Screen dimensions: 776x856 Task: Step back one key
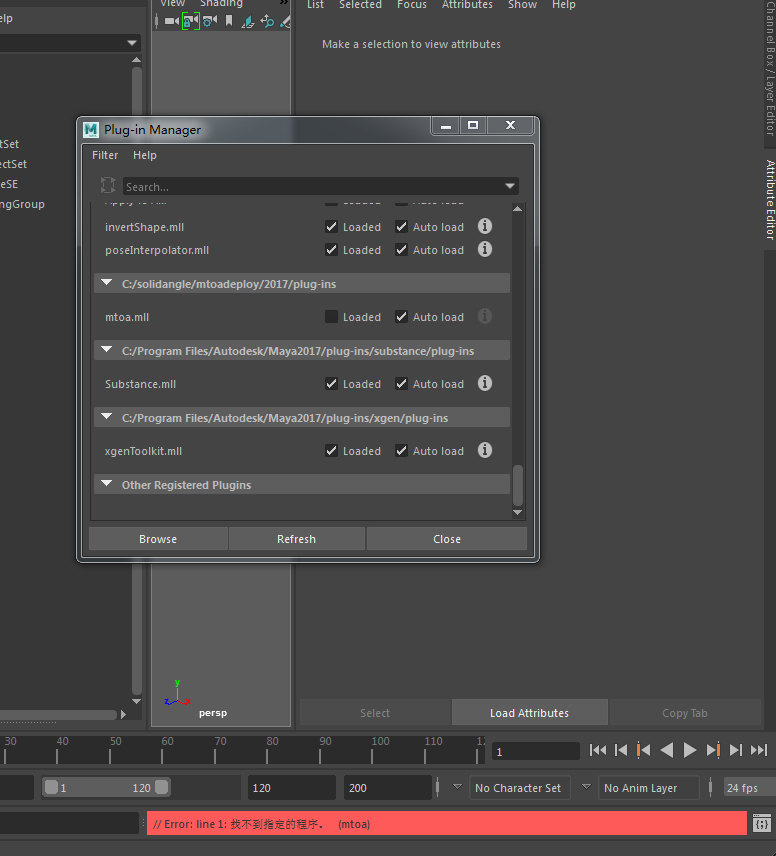(x=643, y=750)
